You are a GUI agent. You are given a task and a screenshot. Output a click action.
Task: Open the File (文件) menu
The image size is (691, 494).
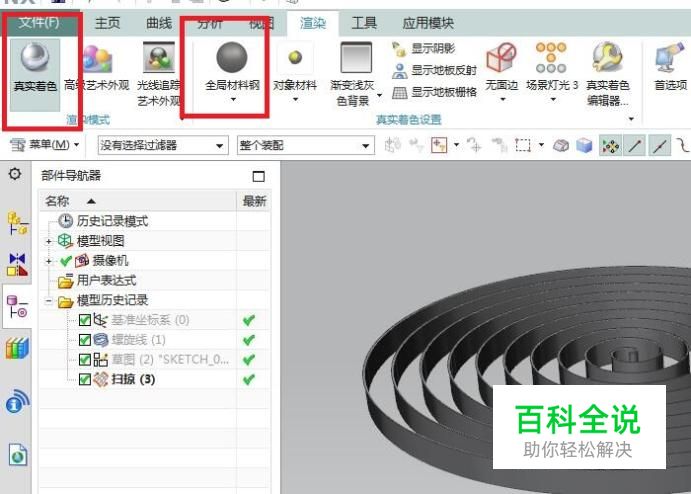39,22
